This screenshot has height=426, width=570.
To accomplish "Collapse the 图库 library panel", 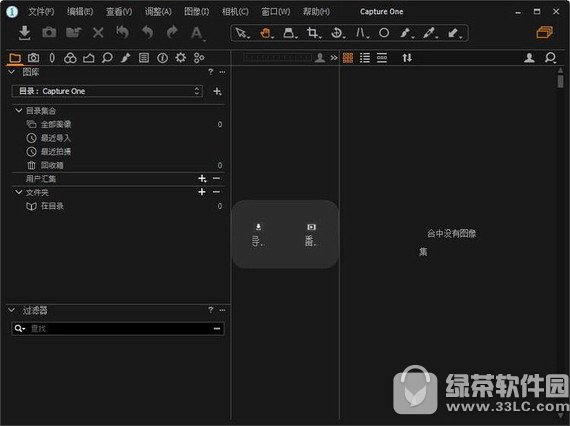I will click(12, 72).
